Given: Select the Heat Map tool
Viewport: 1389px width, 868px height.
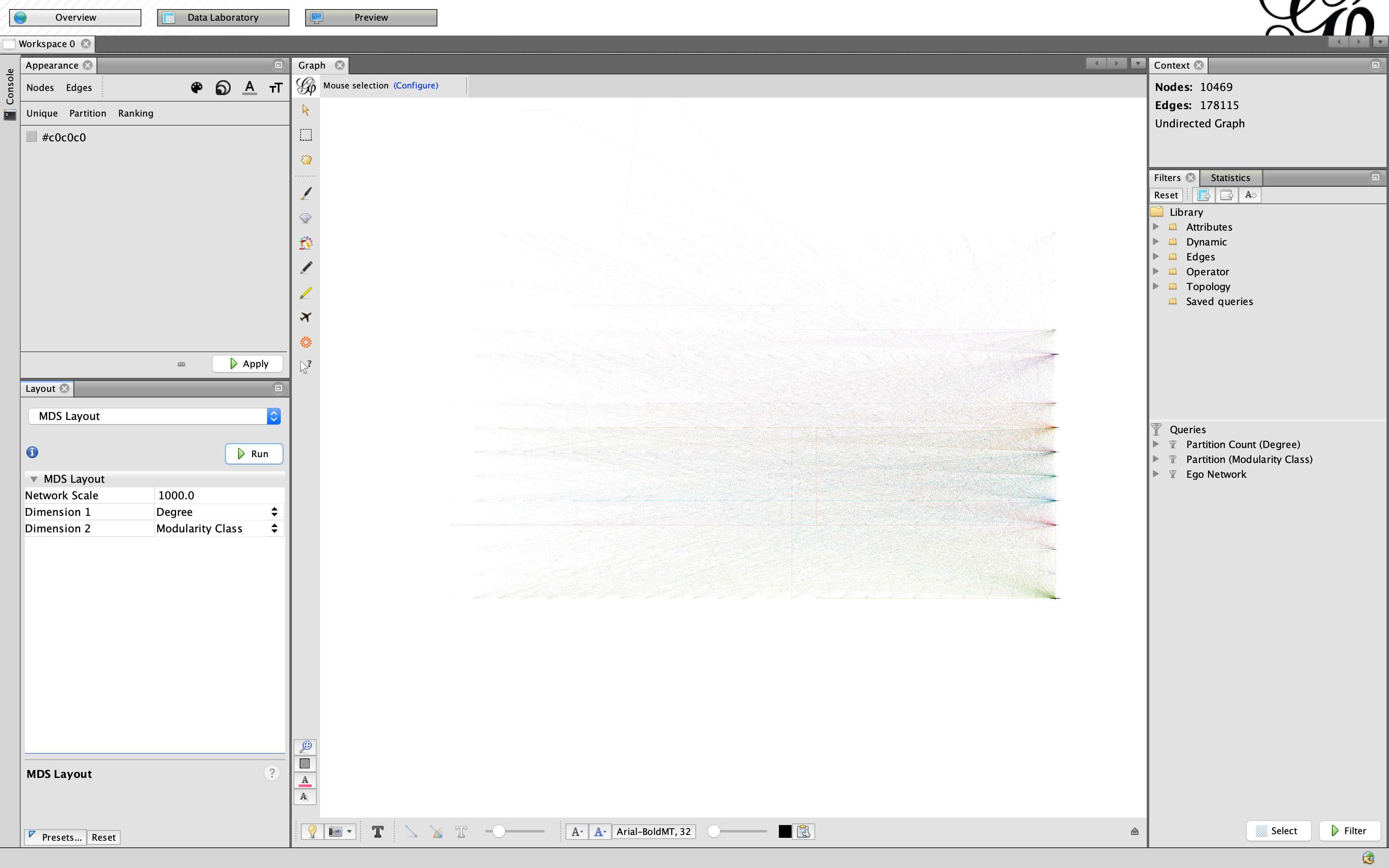Looking at the screenshot, I should pyautogui.click(x=306, y=243).
